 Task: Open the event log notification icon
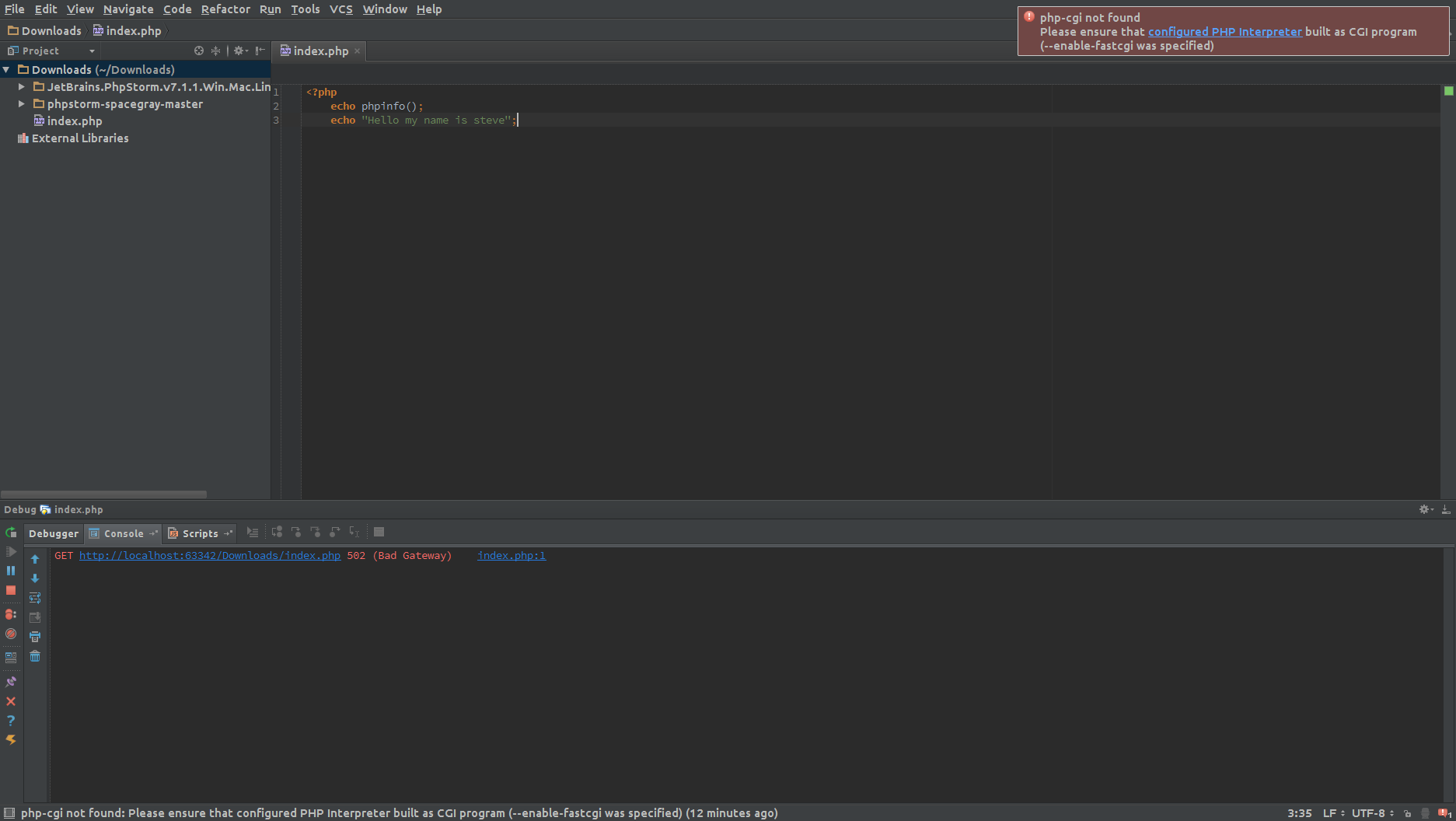tap(1444, 813)
